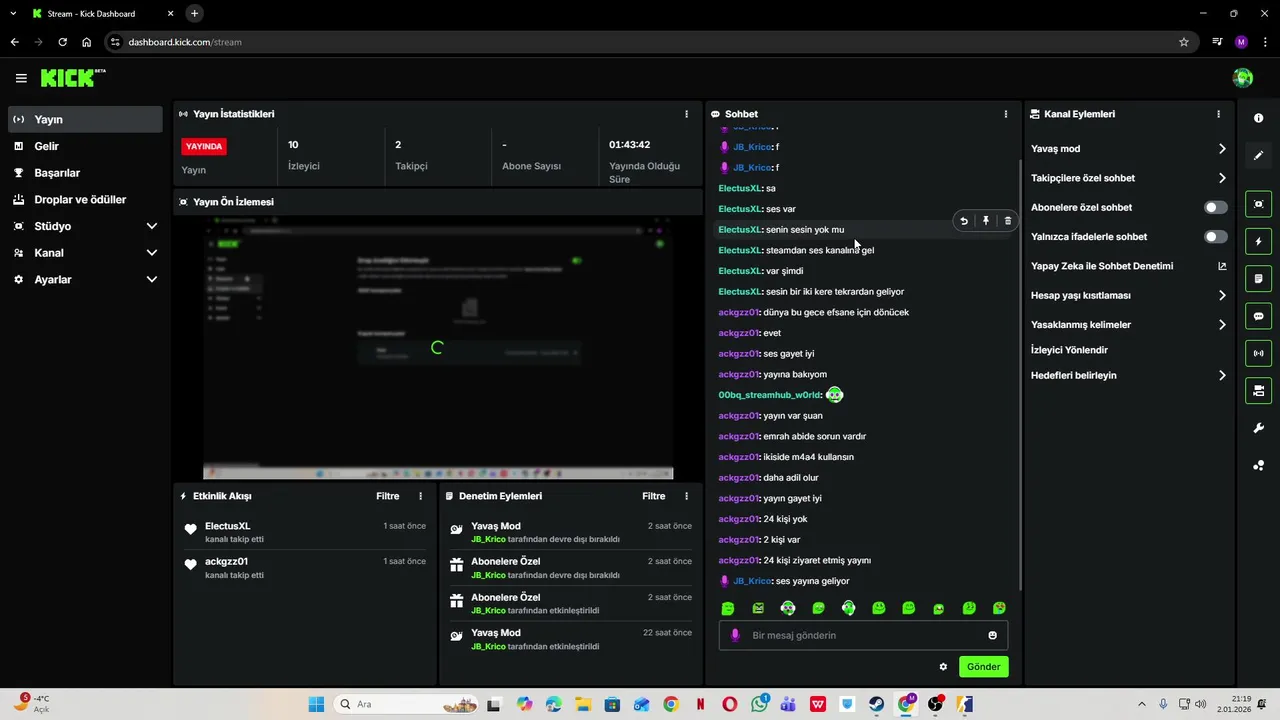Image resolution: width=1280 pixels, height=720 pixels.
Task: Open the hamburger menu next to KICK logo
Action: [x=21, y=78]
